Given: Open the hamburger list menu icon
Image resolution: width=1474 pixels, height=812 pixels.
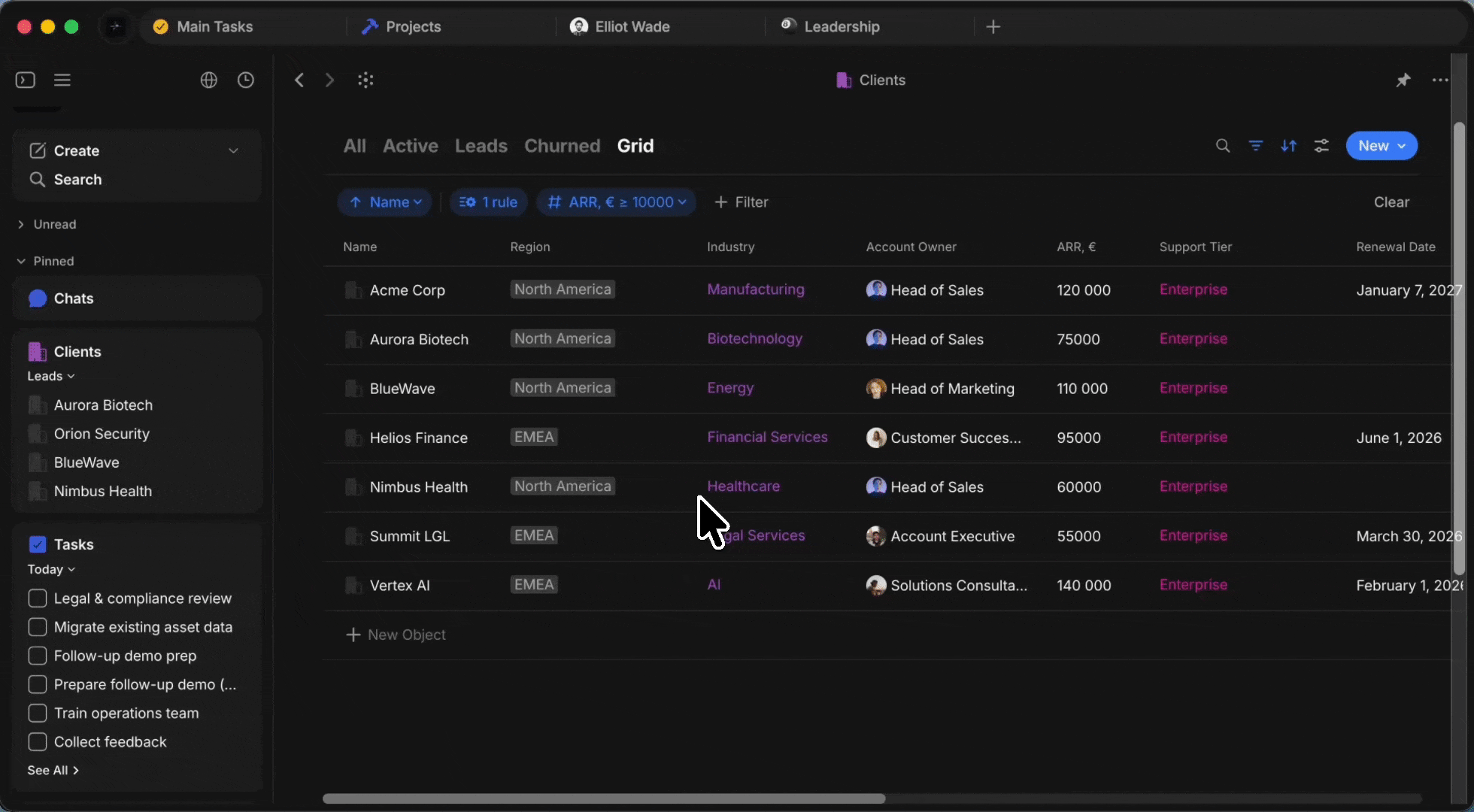Looking at the screenshot, I should (x=62, y=80).
